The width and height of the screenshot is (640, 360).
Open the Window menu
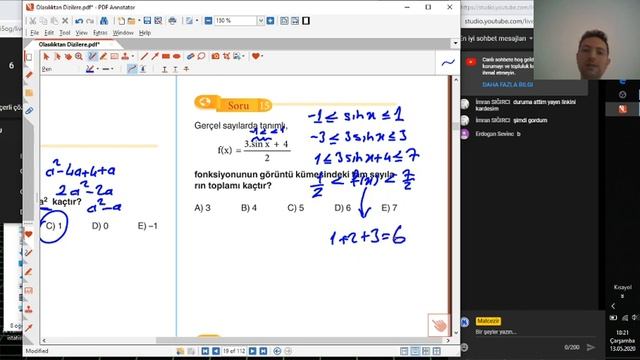pyautogui.click(x=123, y=33)
